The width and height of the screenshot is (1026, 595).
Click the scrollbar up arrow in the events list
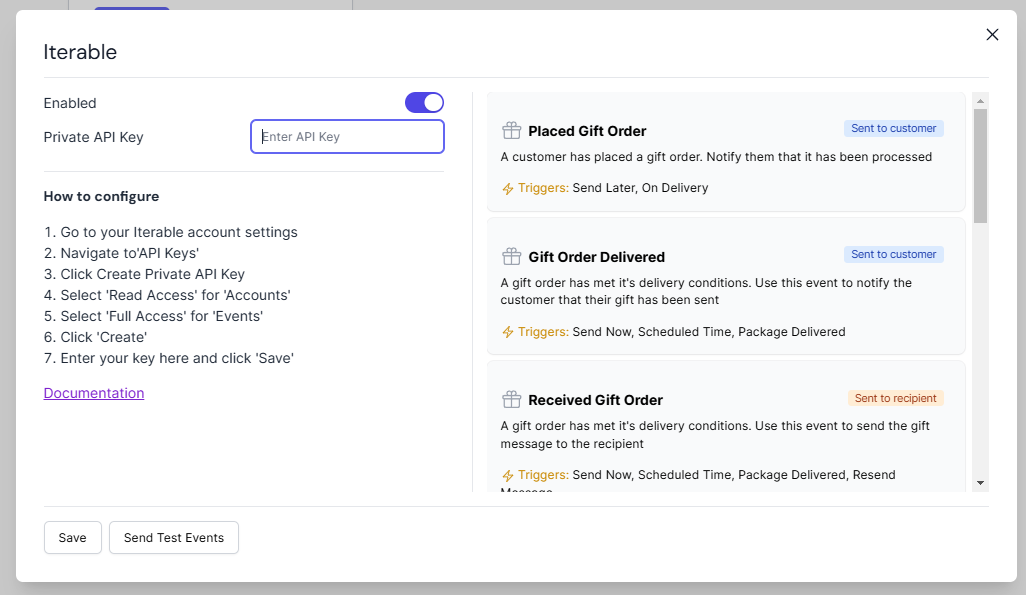980,101
